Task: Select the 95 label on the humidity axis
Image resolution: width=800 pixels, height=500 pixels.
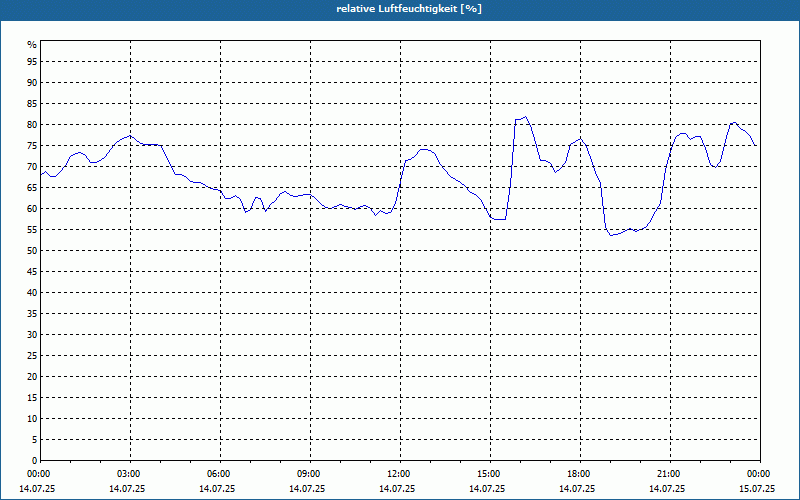Action: pyautogui.click(x=32, y=62)
